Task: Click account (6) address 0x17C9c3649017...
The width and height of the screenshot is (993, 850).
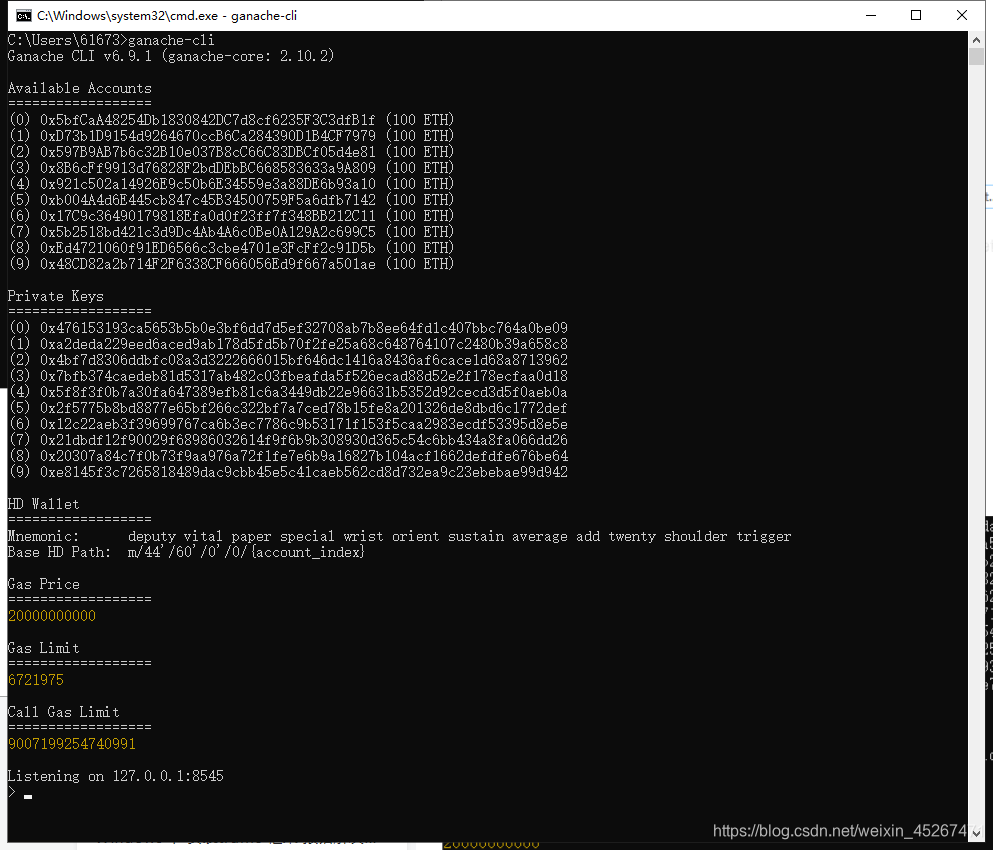Action: (x=208, y=215)
